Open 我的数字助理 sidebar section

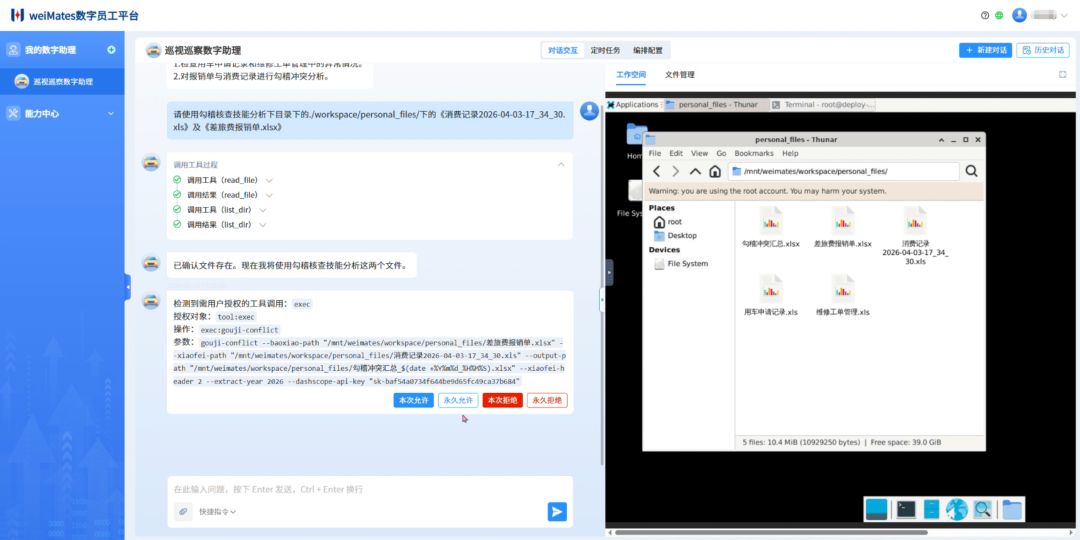click(x=50, y=50)
